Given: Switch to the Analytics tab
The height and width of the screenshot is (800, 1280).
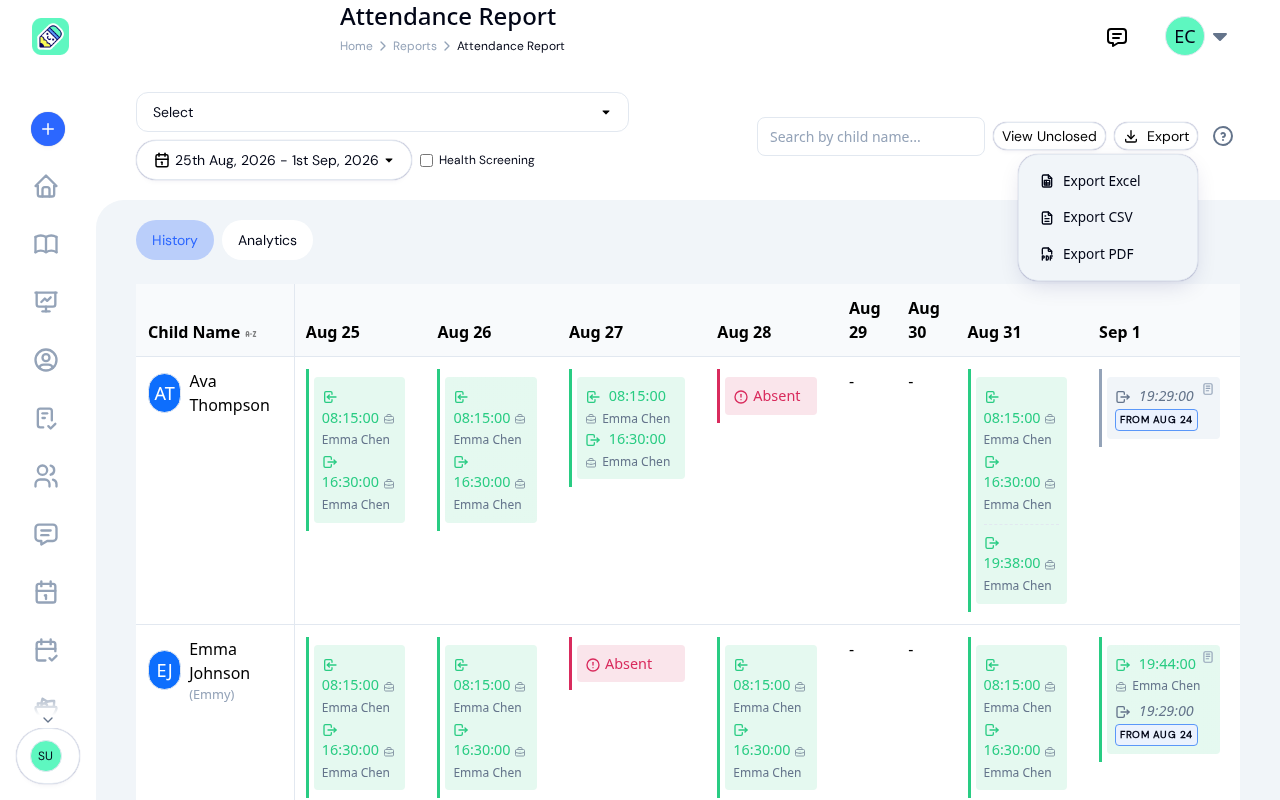Looking at the screenshot, I should coord(267,240).
